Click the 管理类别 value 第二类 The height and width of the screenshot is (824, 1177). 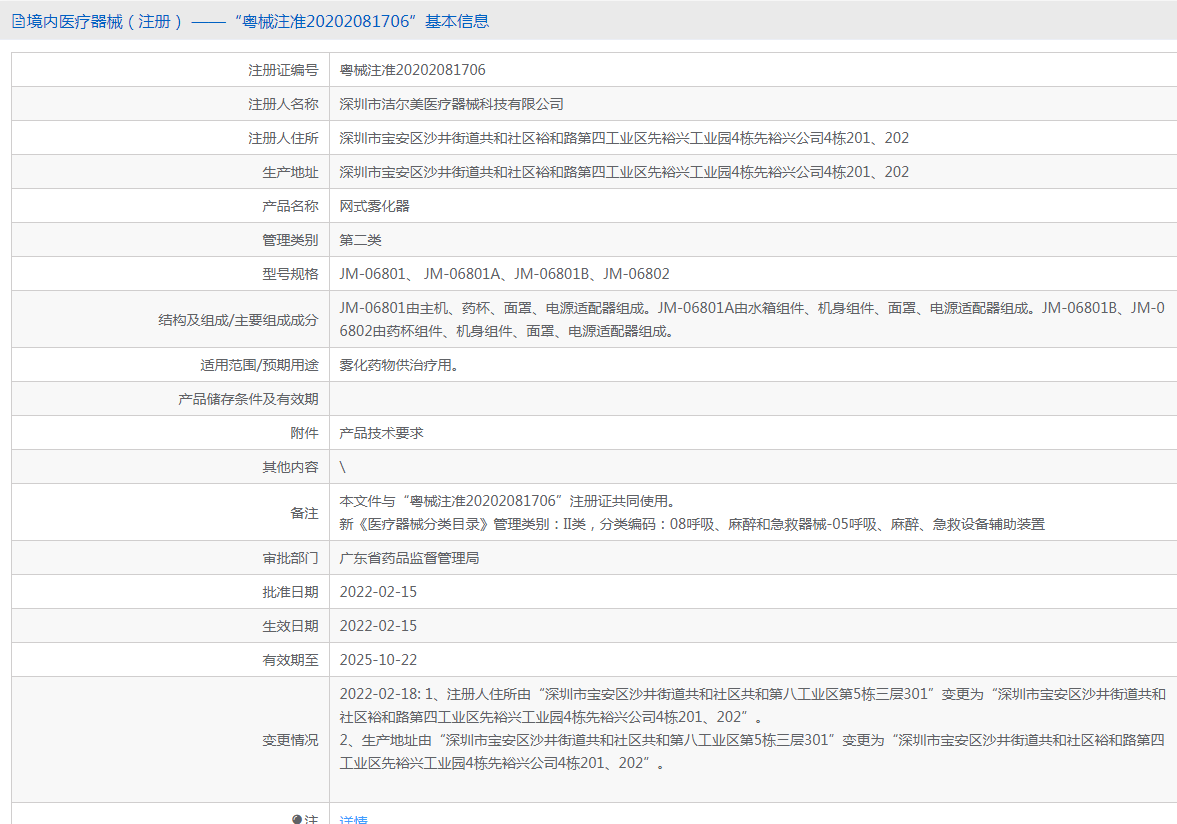361,240
